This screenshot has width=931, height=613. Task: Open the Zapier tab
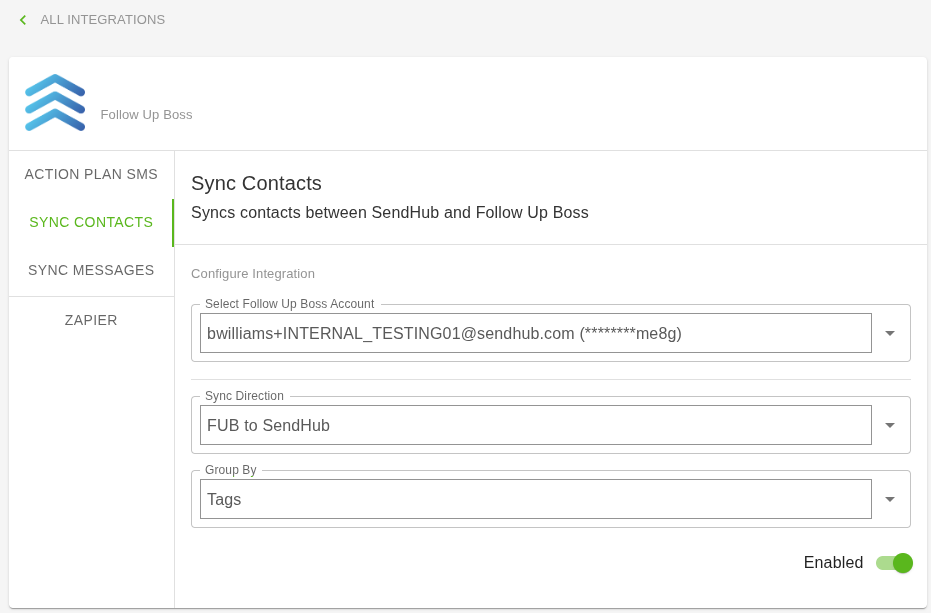pyautogui.click(x=91, y=320)
